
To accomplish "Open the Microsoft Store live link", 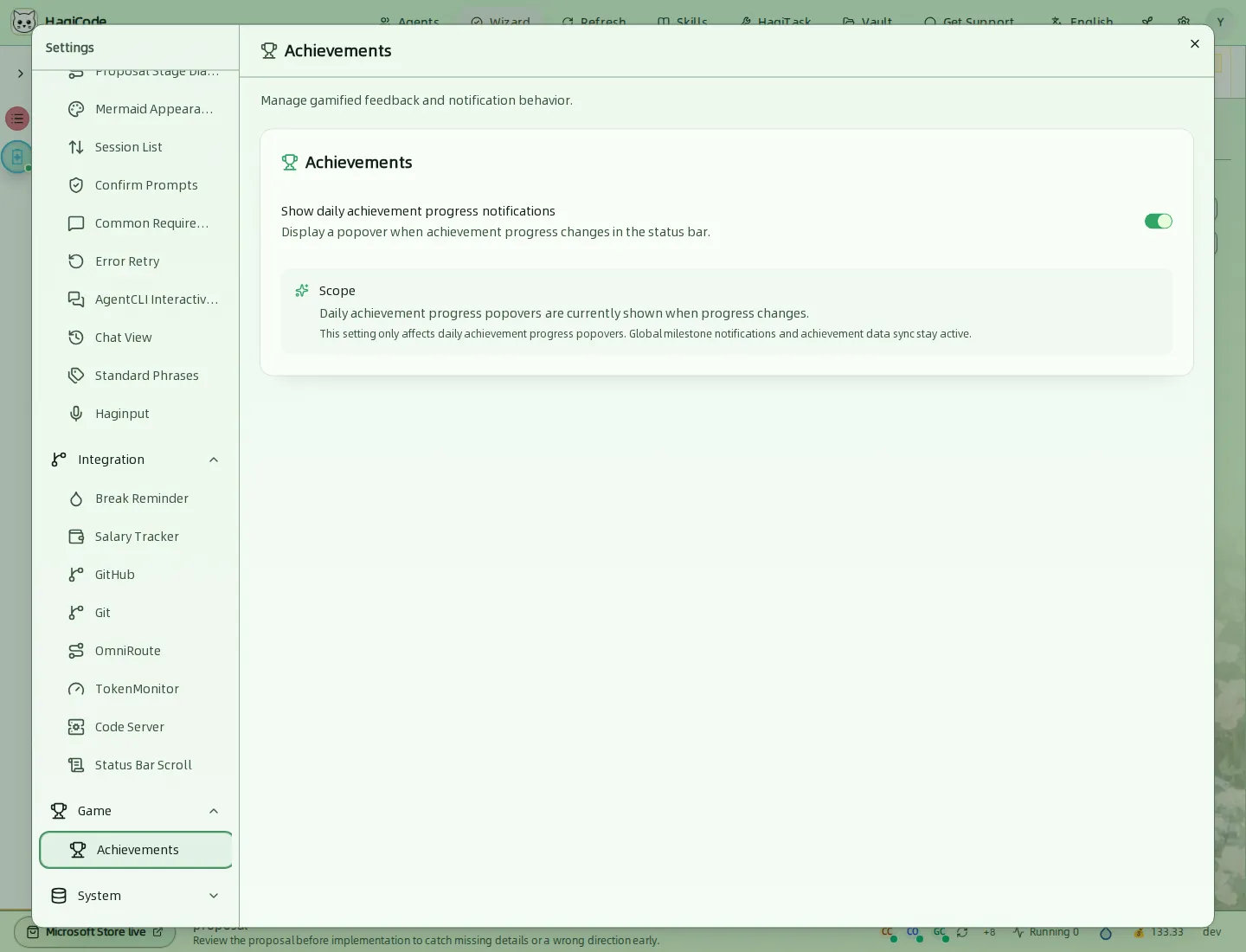I will tap(94, 932).
